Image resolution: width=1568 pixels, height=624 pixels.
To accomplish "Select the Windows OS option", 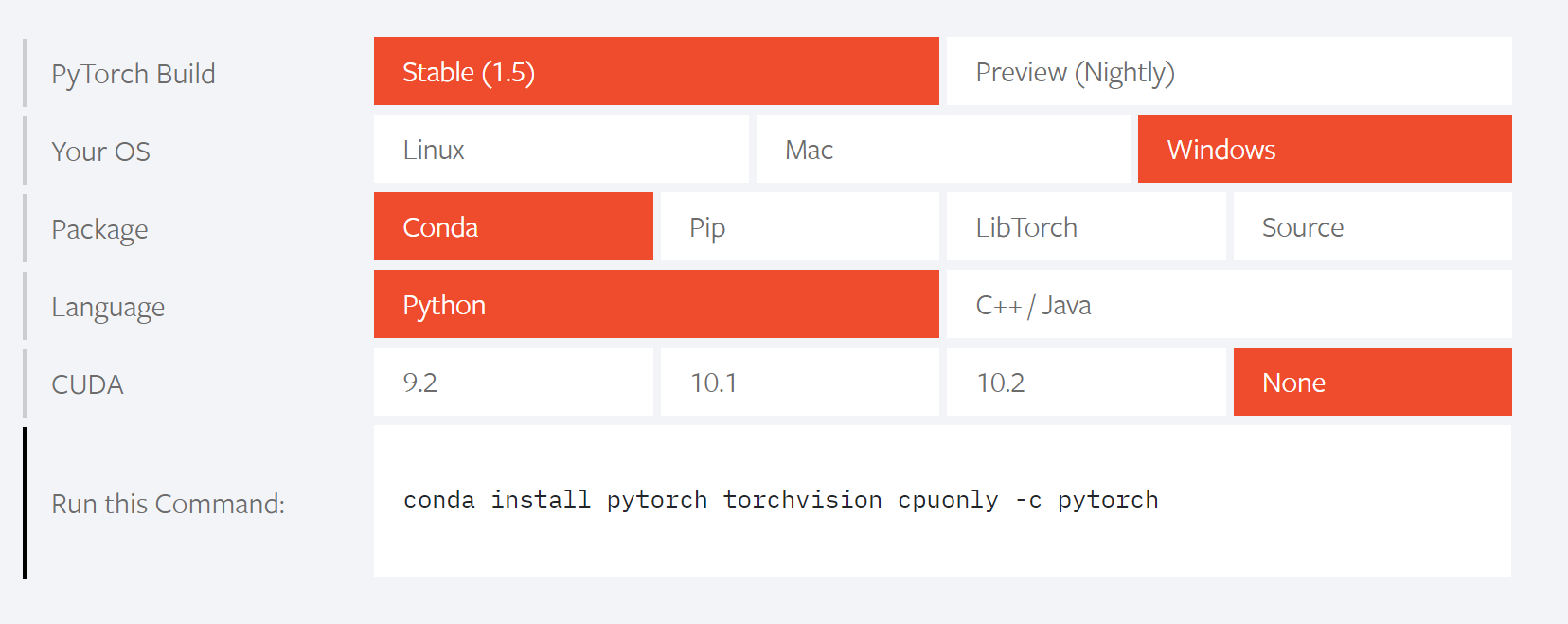I will click(1324, 150).
